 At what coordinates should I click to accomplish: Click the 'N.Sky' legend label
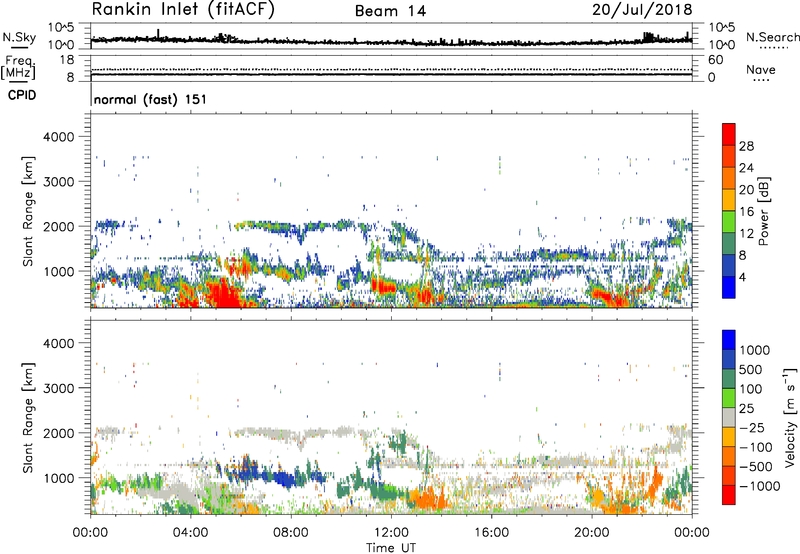pyautogui.click(x=19, y=37)
